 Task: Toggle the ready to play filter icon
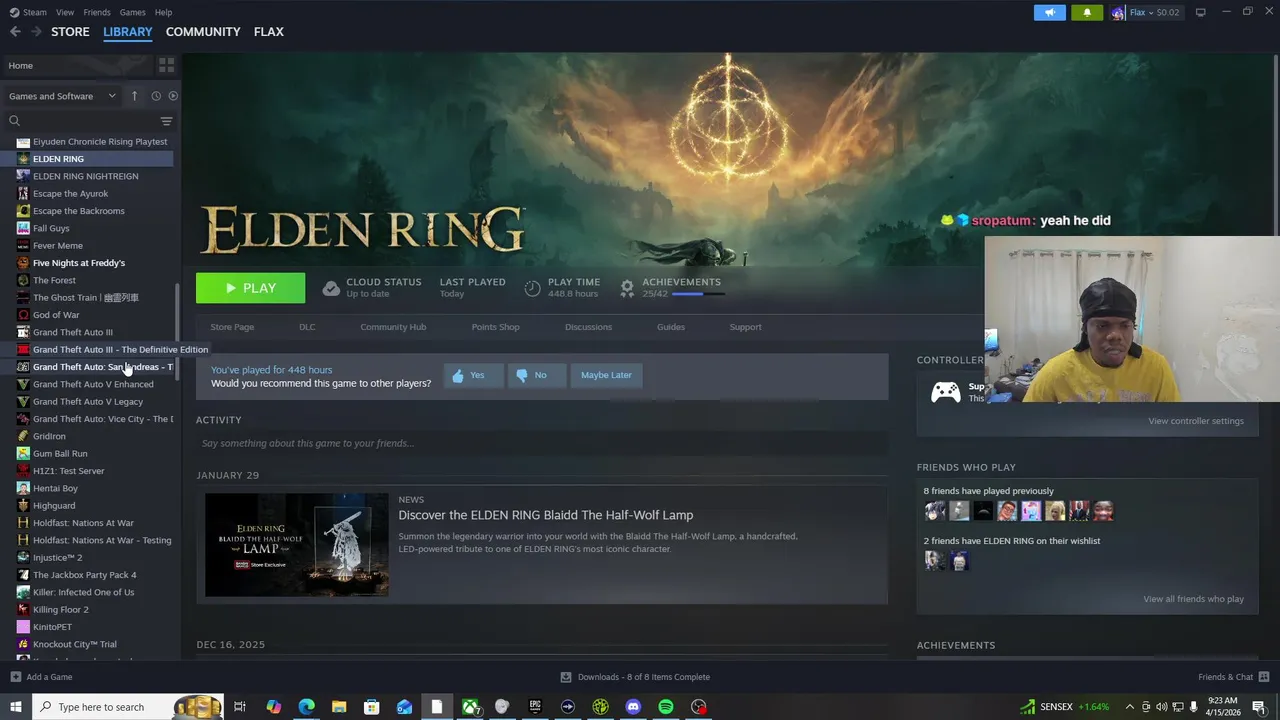coord(173,96)
